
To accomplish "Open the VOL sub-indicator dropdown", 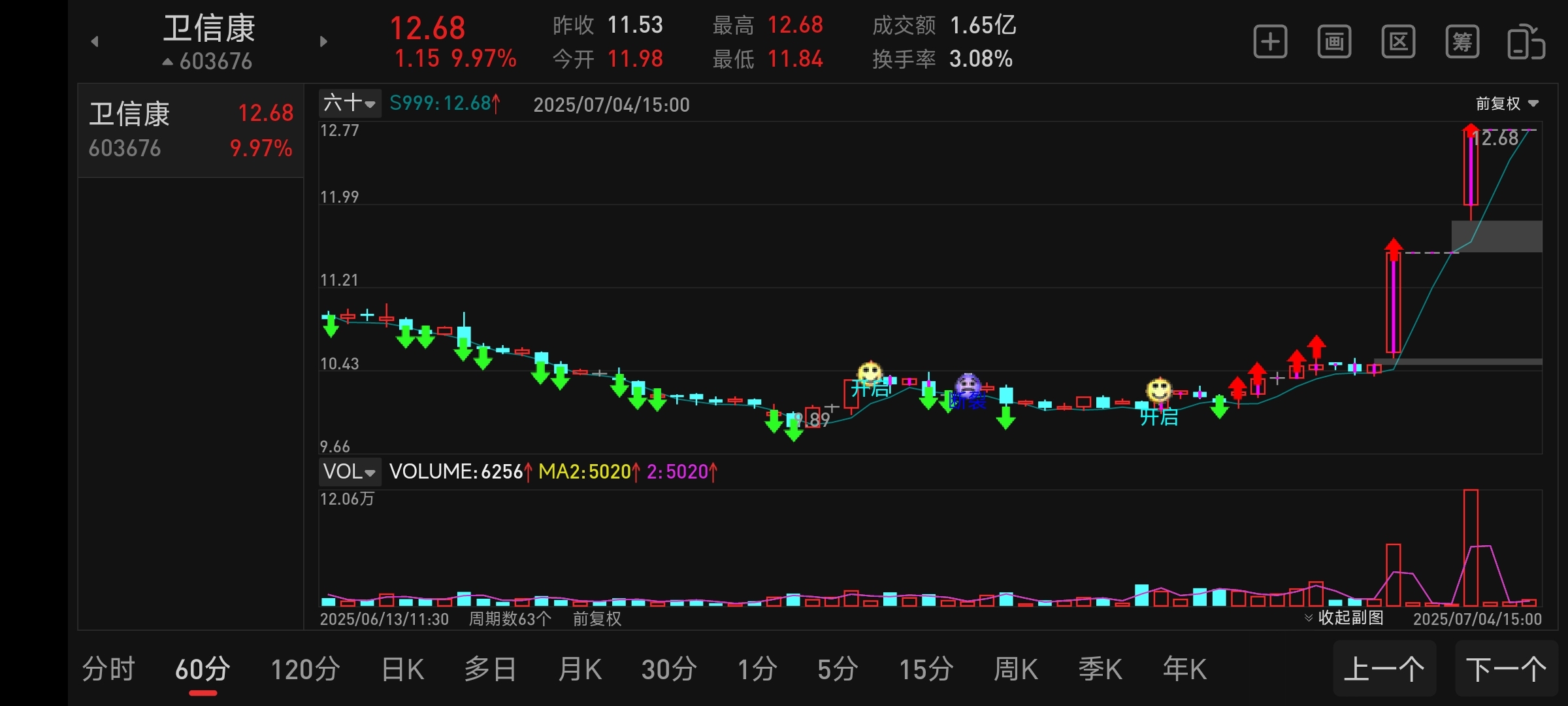I will [x=350, y=471].
